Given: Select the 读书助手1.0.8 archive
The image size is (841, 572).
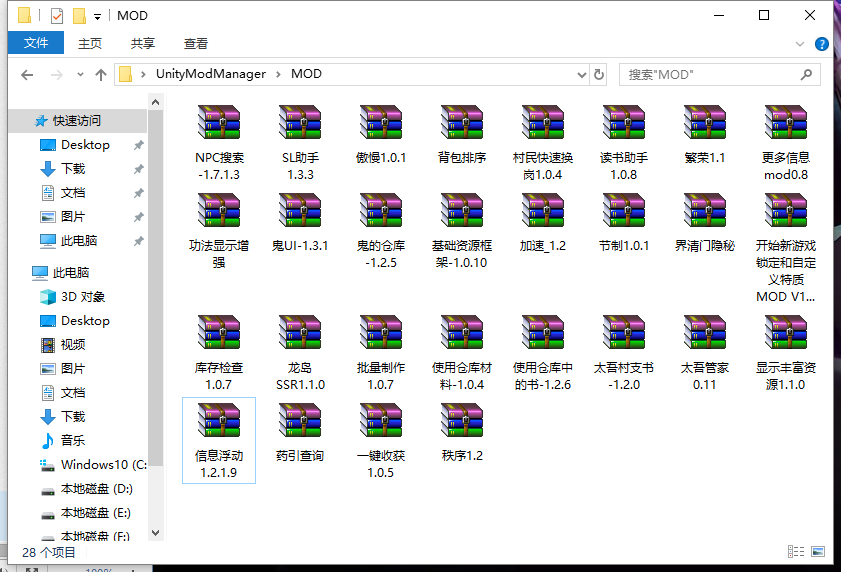Looking at the screenshot, I should coord(624,142).
